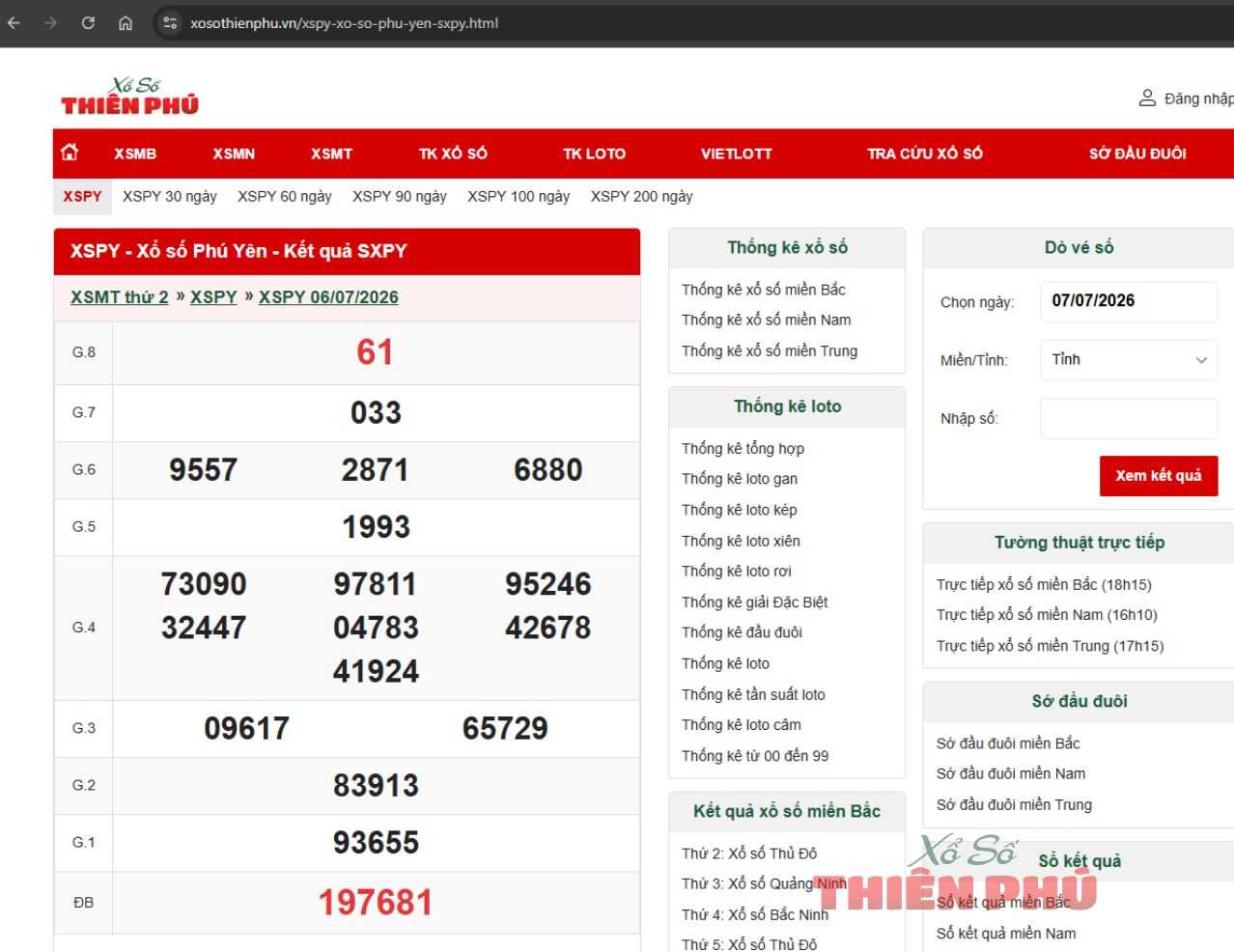Switch to XSPY 200 ngày
This screenshot has width=1234, height=952.
(x=642, y=196)
